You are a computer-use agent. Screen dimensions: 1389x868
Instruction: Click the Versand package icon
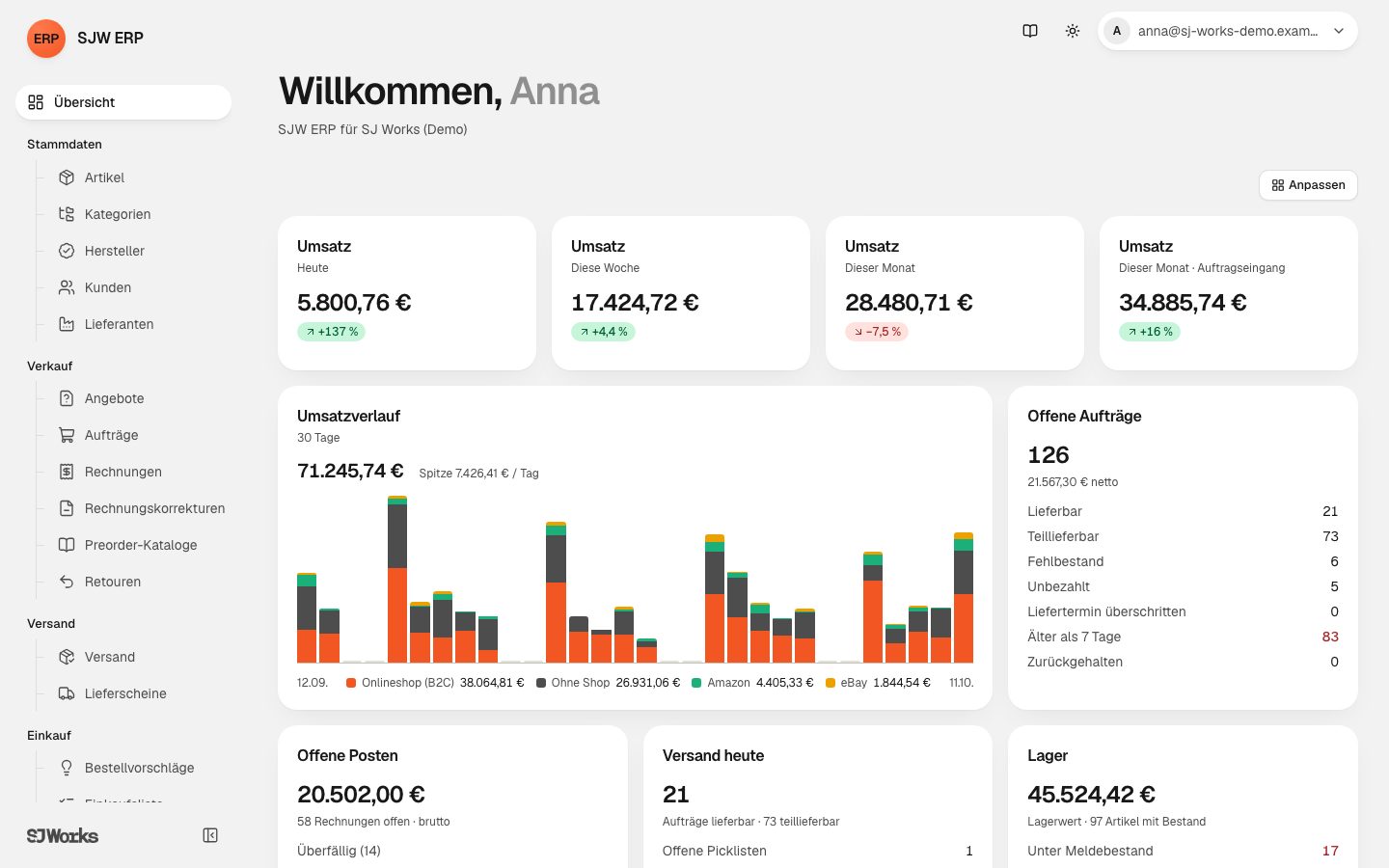click(67, 657)
